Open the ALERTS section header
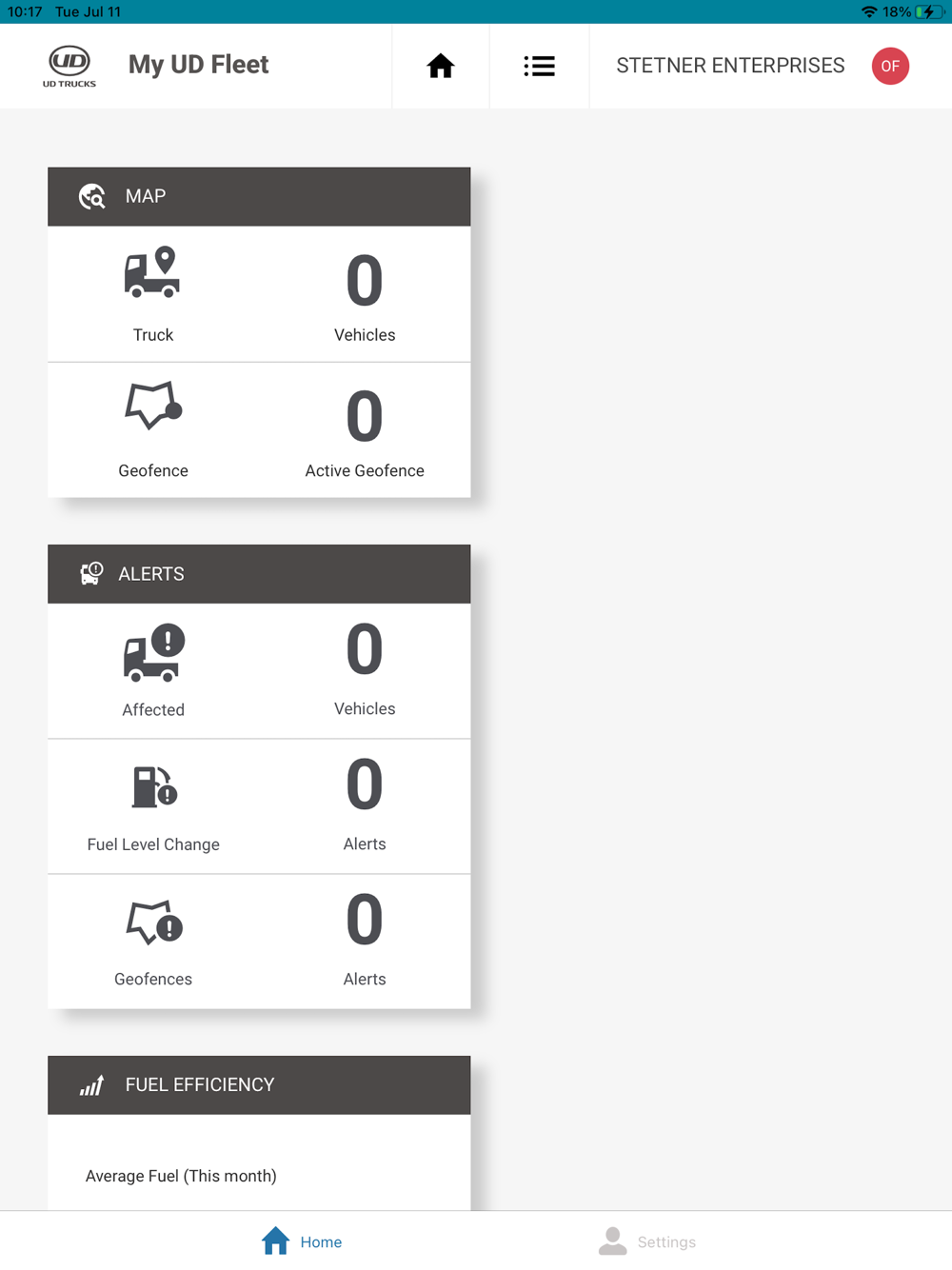Screen dimensions: 952x1270 (x=259, y=574)
